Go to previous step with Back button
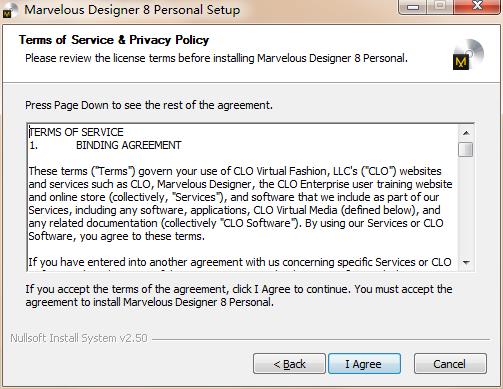 pos(289,364)
